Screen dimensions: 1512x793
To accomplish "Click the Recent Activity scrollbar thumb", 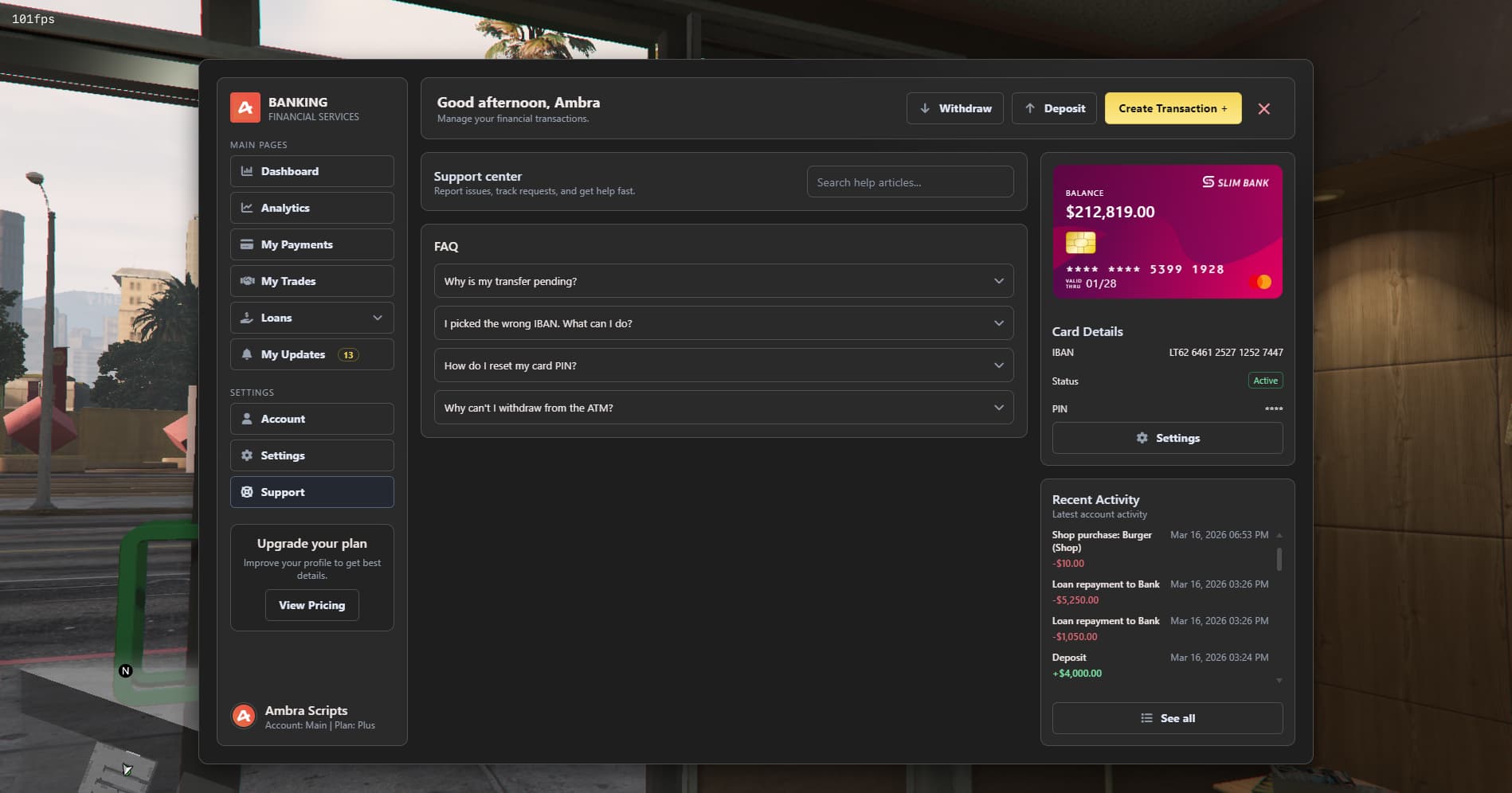I will click(1279, 559).
